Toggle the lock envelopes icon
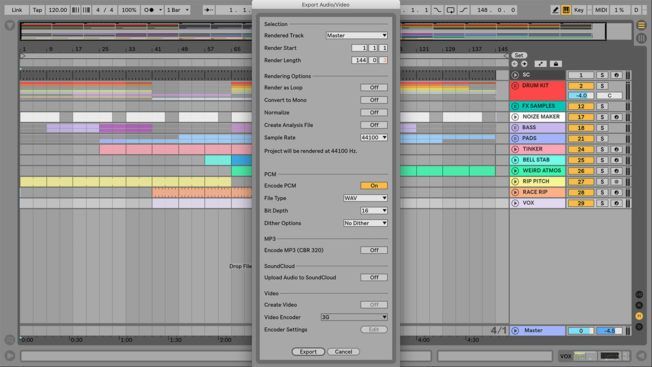 pos(556,64)
